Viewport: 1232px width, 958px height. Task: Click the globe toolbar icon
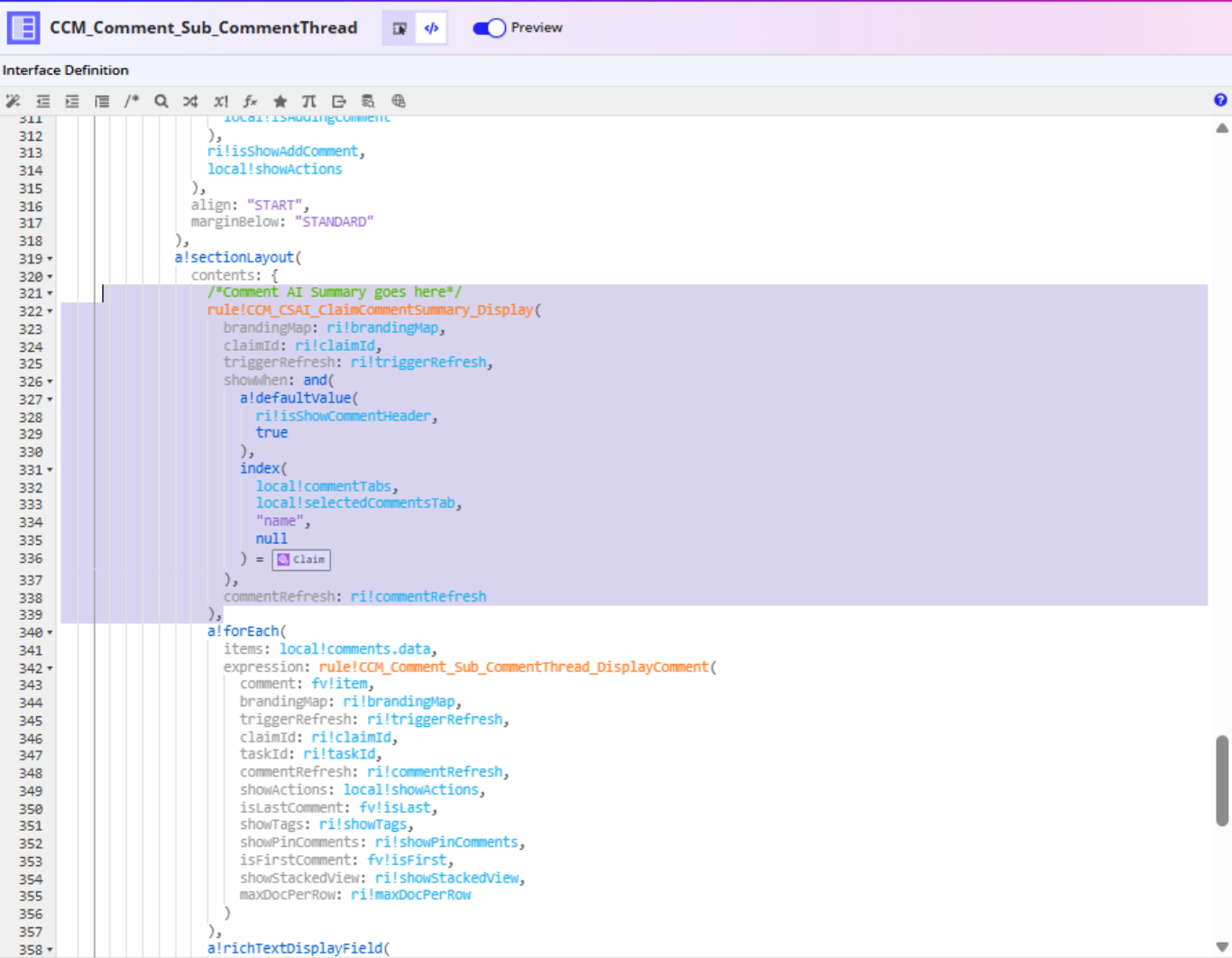pos(399,101)
